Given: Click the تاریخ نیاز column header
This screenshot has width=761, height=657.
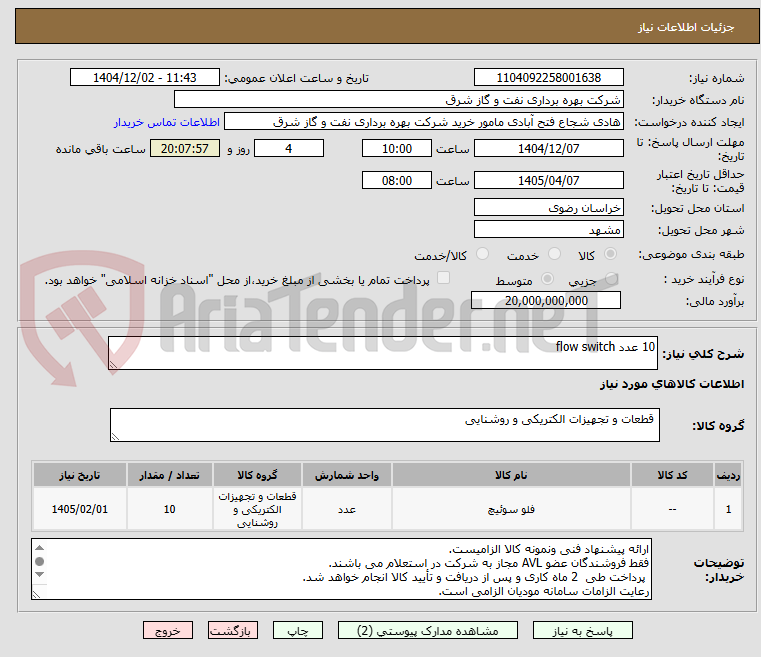Looking at the screenshot, I should (x=80, y=475).
